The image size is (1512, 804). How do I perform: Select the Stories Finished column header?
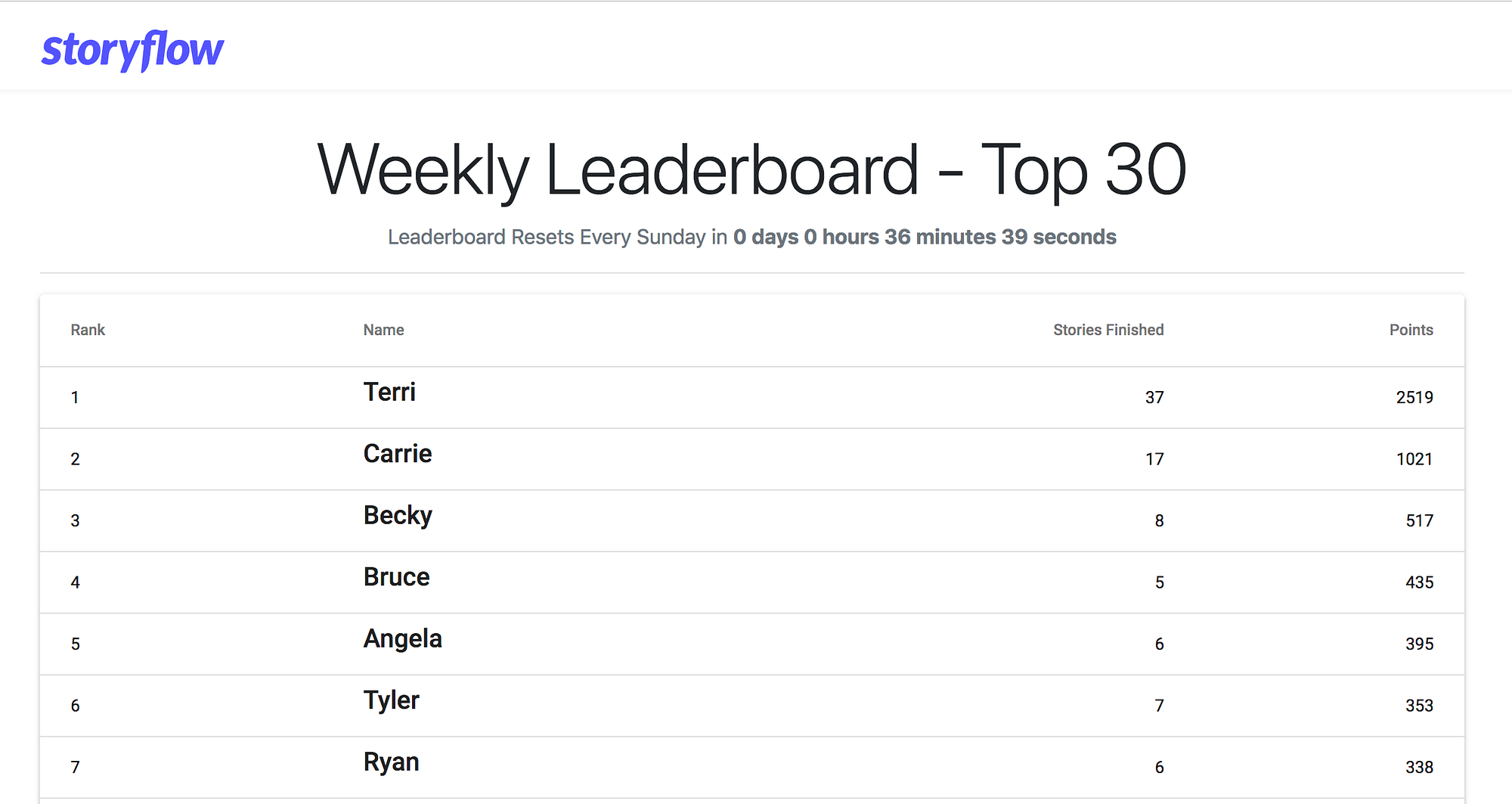pyautogui.click(x=1108, y=330)
